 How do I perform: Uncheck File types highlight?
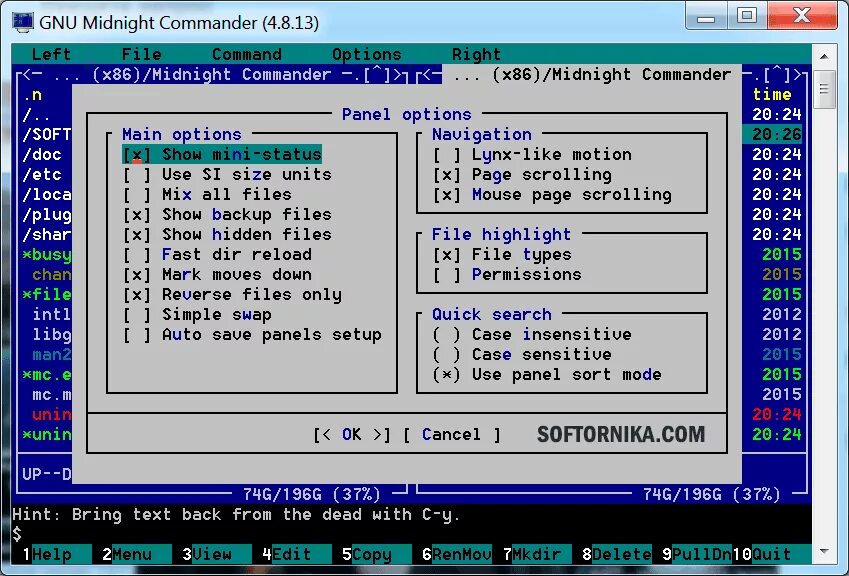coord(502,254)
